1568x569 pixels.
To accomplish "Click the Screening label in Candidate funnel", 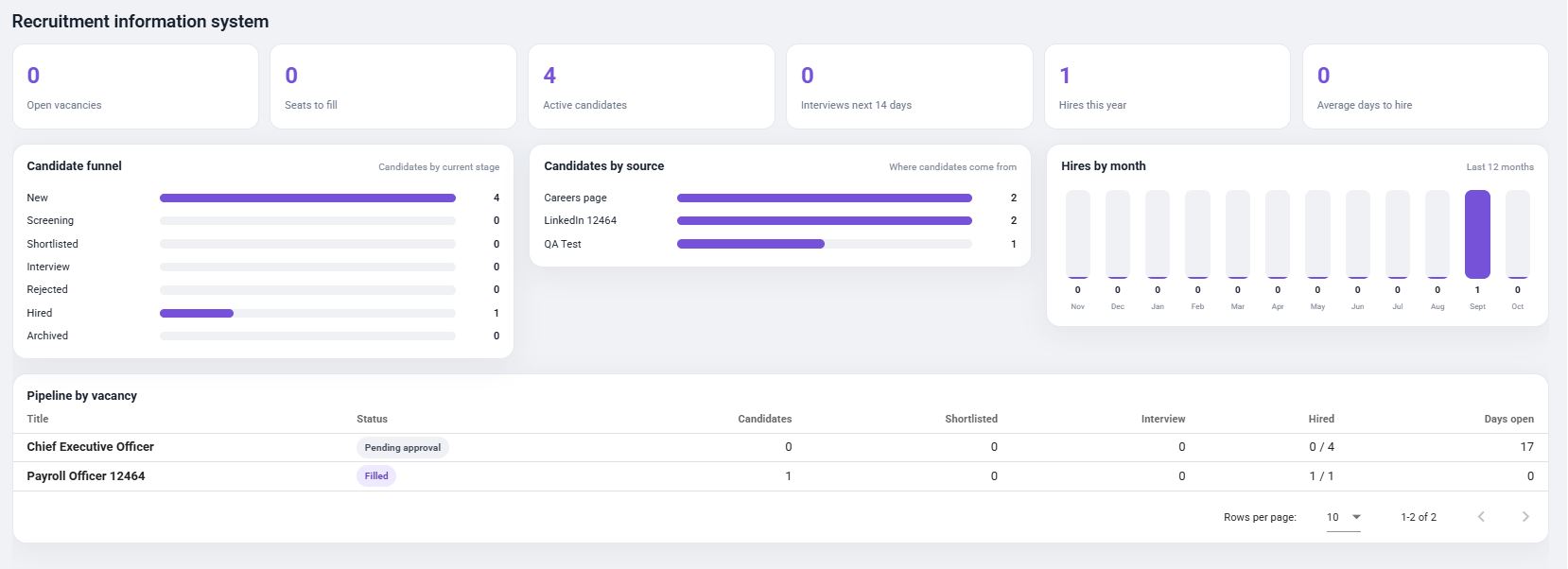I will point(50,220).
